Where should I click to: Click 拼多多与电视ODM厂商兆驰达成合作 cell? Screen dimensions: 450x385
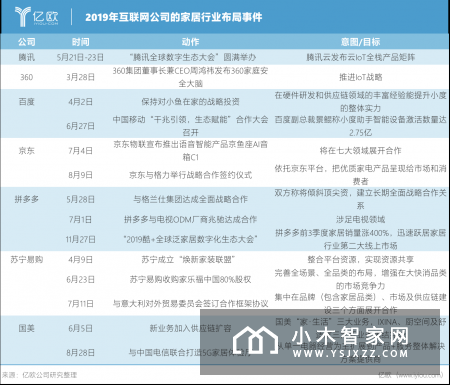[190, 219]
